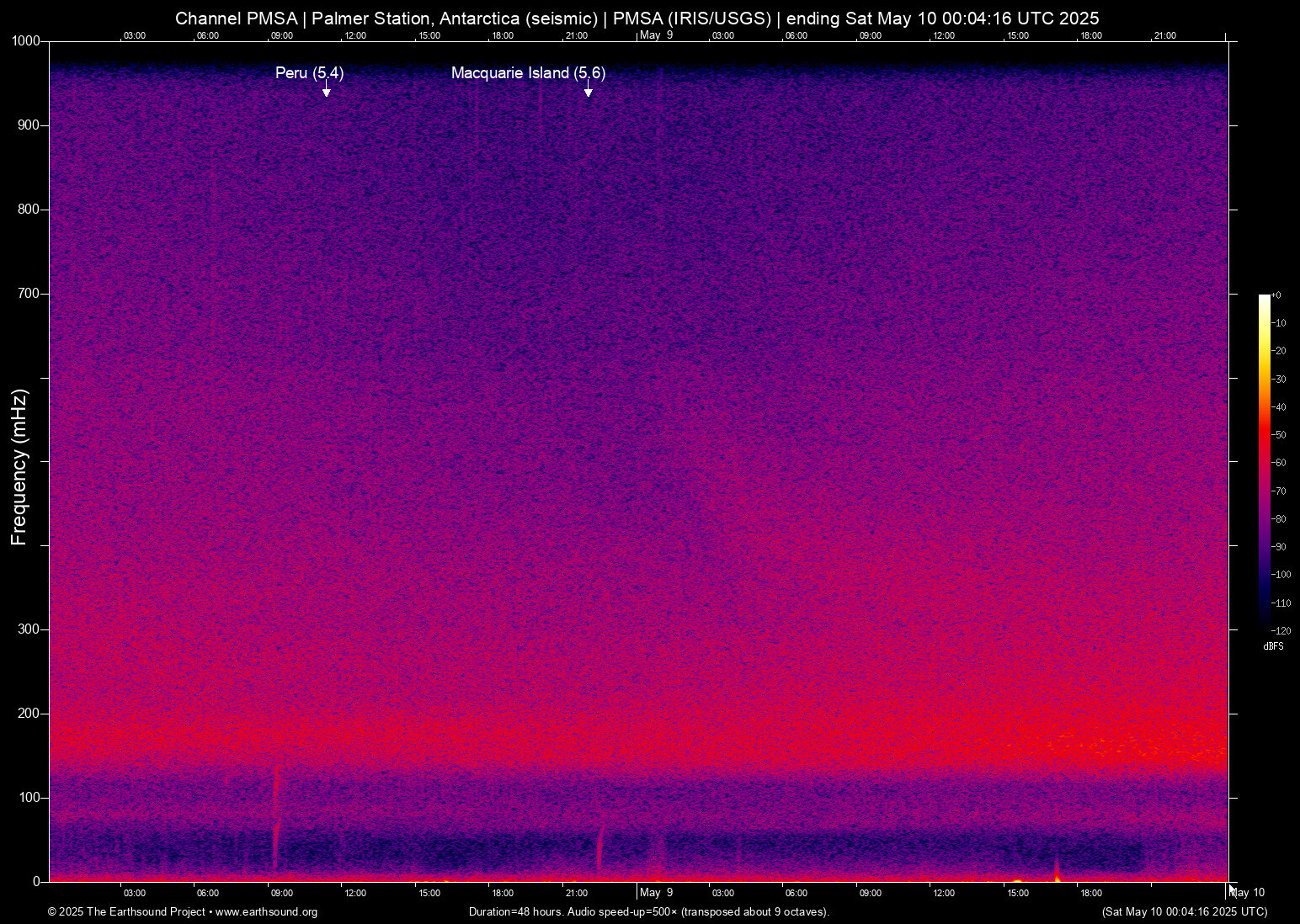Click the Frequency (mHz) axis label
Image resolution: width=1300 pixels, height=924 pixels.
click(19, 467)
